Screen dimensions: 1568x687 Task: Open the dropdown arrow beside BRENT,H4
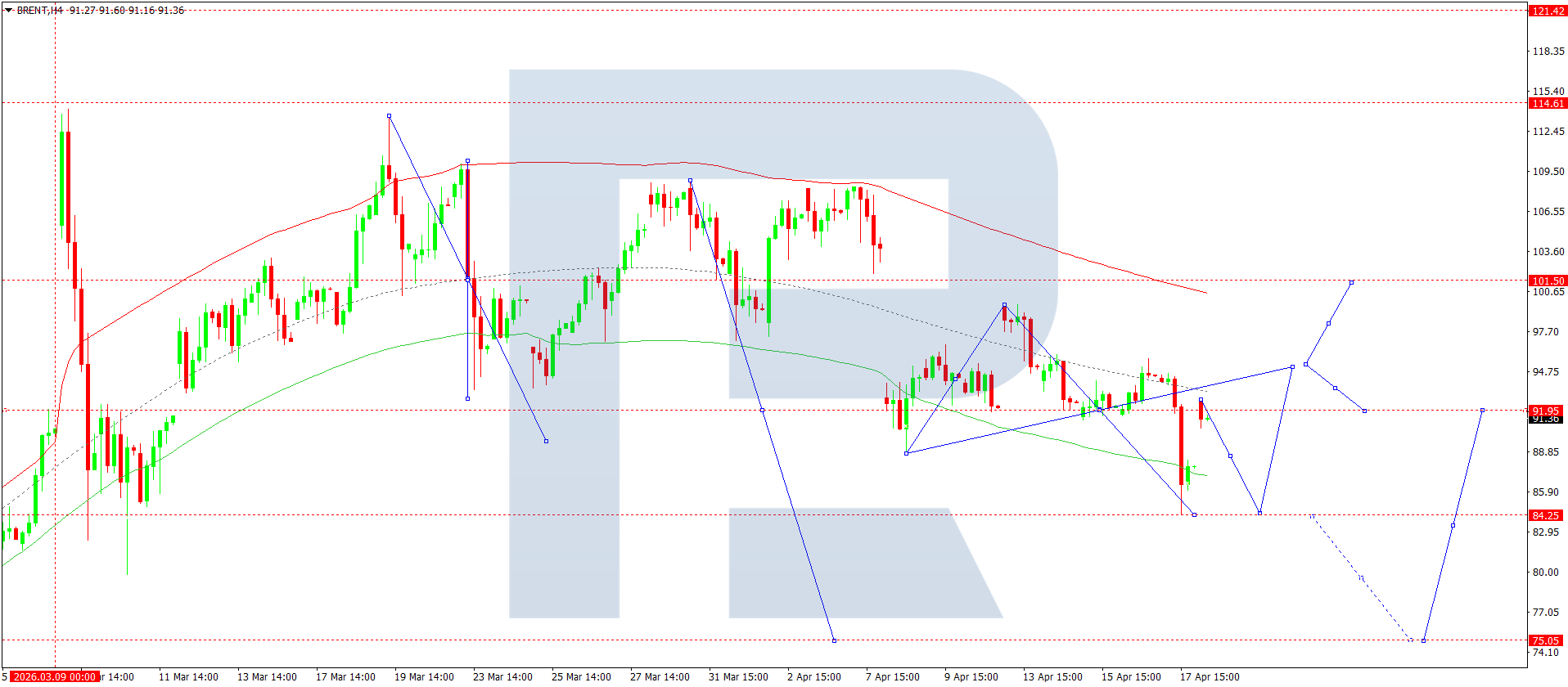tap(9, 11)
